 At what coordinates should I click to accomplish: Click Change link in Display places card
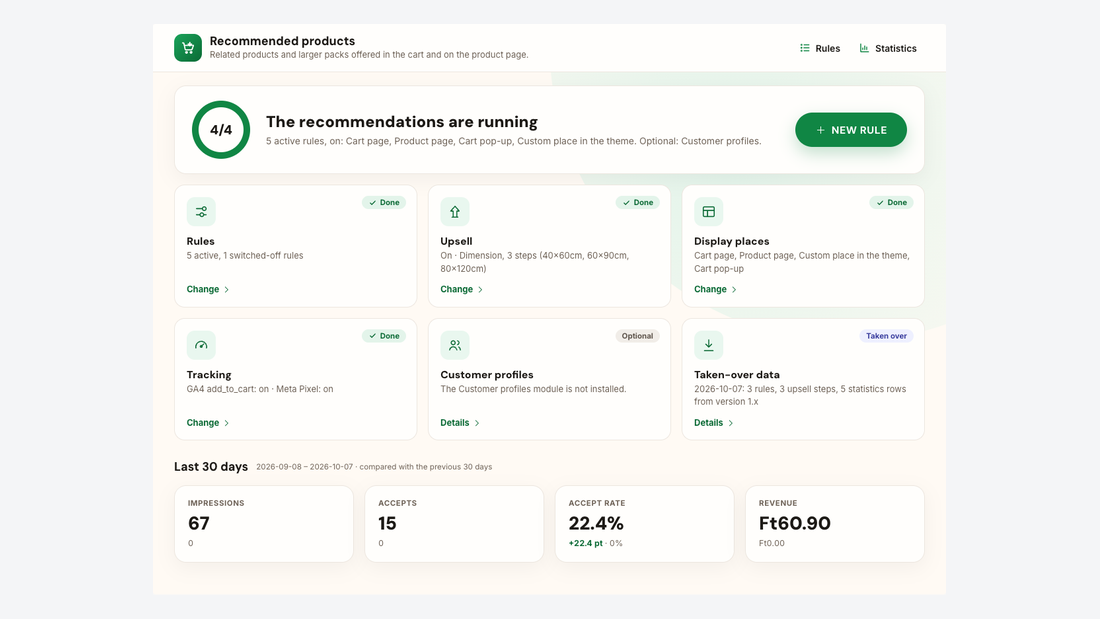716,289
